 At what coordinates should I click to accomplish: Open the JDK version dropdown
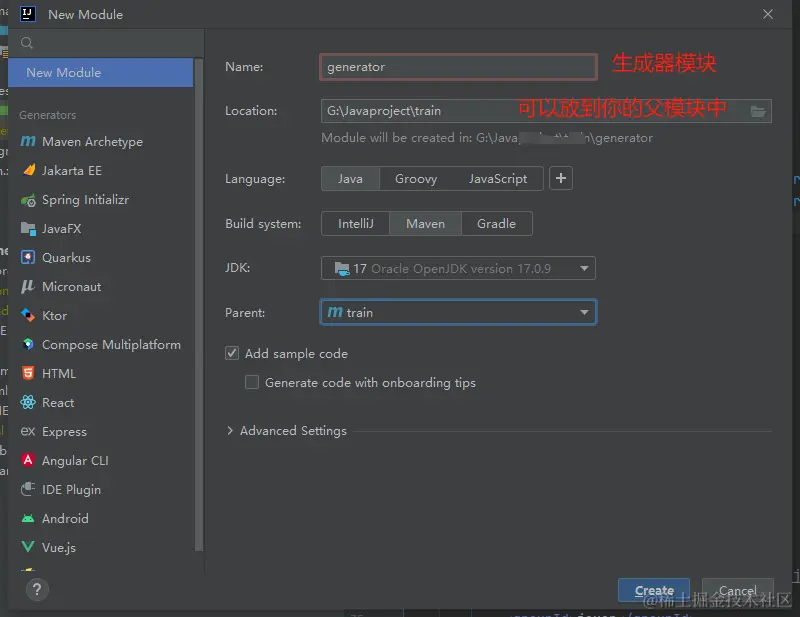click(458, 268)
